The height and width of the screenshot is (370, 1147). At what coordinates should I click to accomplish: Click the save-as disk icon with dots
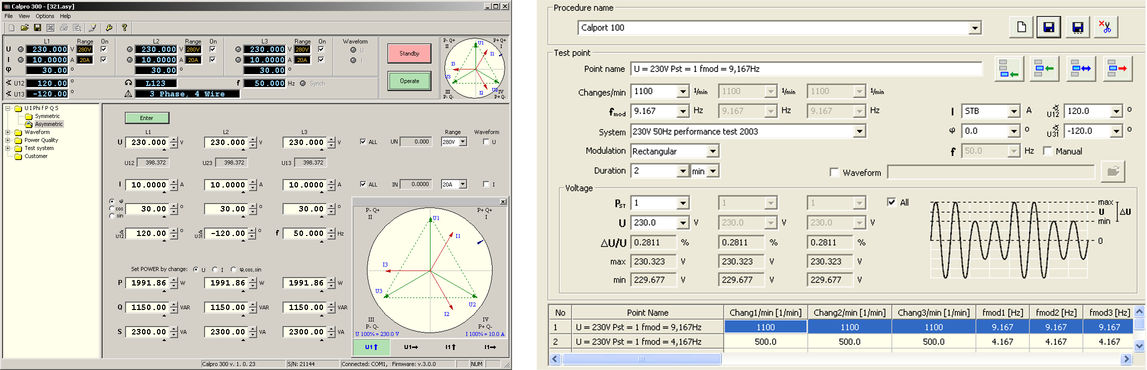(1078, 27)
